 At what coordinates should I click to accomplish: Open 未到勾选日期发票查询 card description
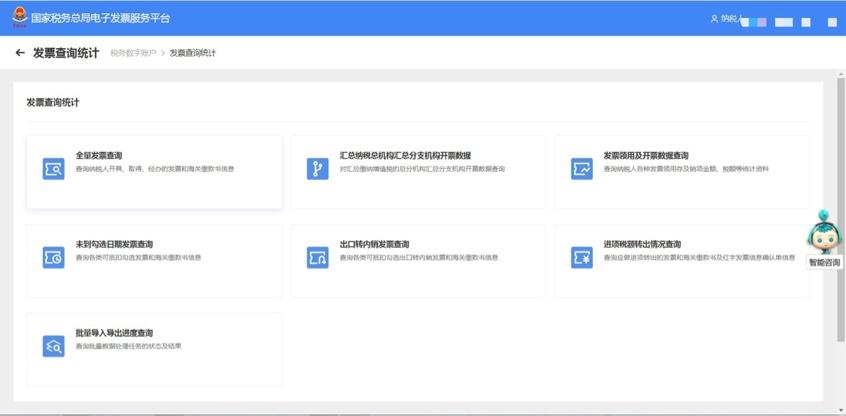pyautogui.click(x=138, y=257)
